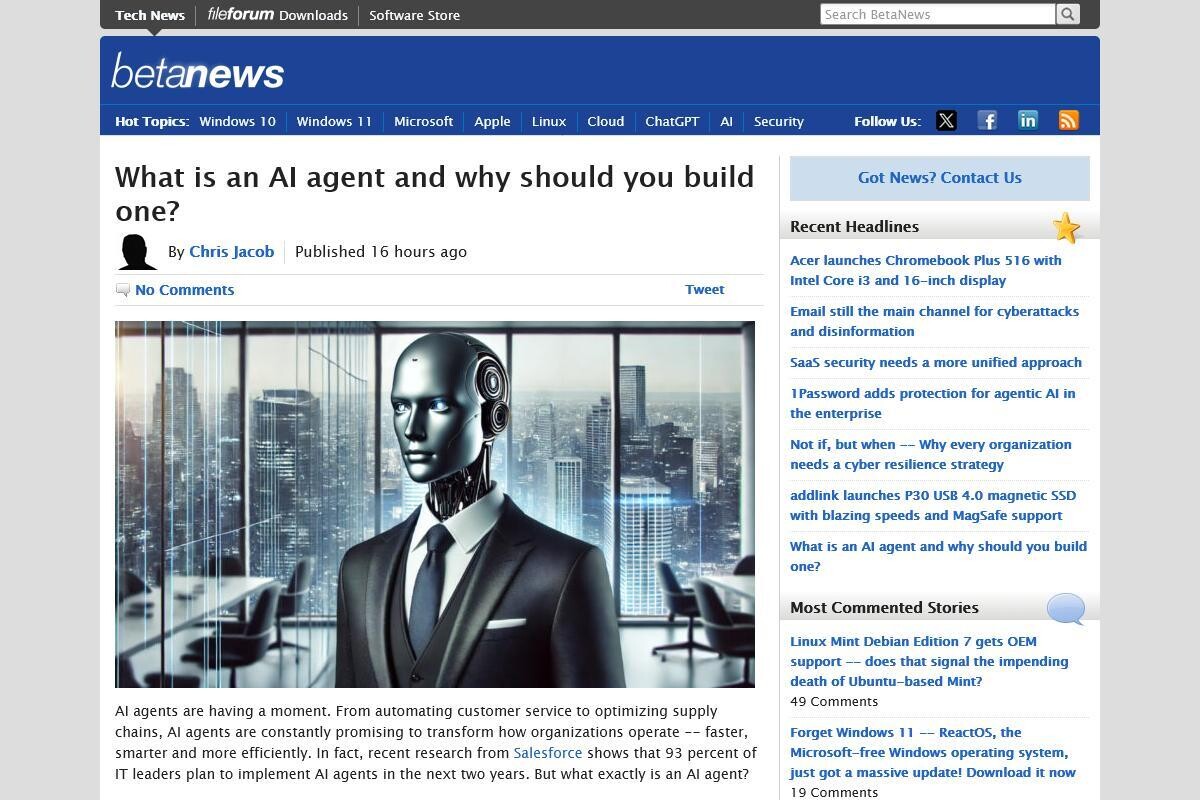Click the comments speech bubble icon

(x=123, y=290)
